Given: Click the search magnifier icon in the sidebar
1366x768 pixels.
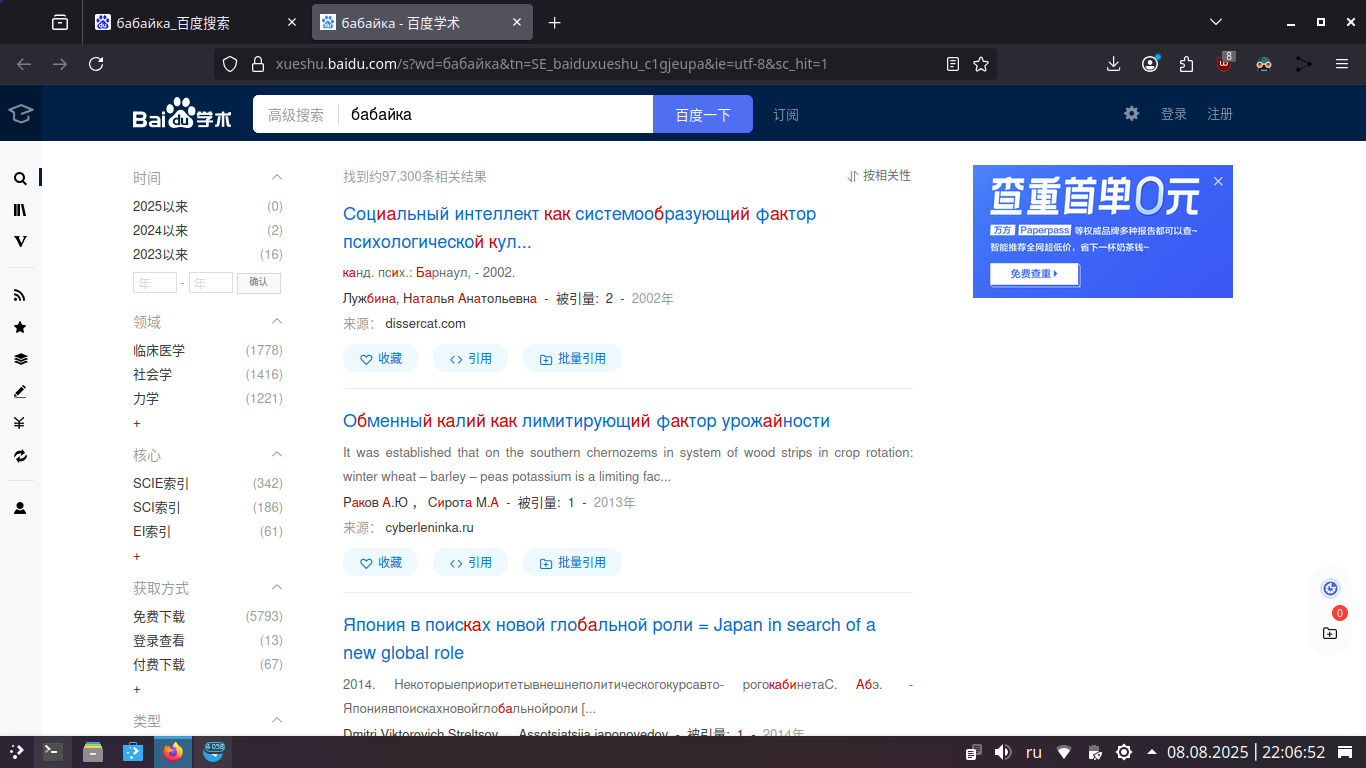Looking at the screenshot, I should (x=20, y=178).
